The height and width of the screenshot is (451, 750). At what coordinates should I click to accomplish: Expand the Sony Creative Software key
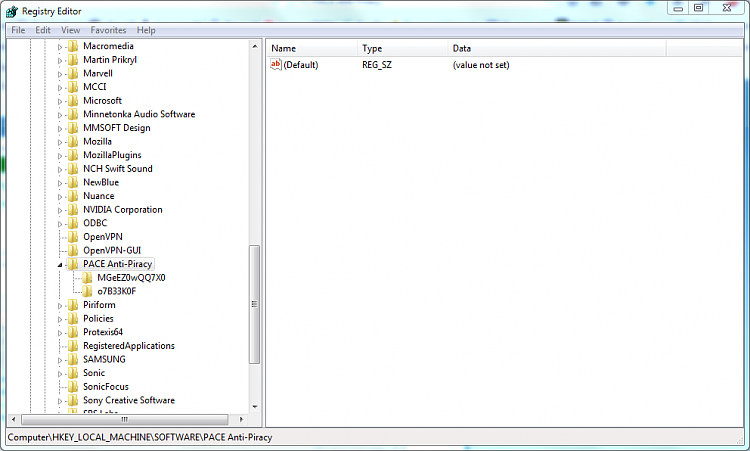coord(60,401)
